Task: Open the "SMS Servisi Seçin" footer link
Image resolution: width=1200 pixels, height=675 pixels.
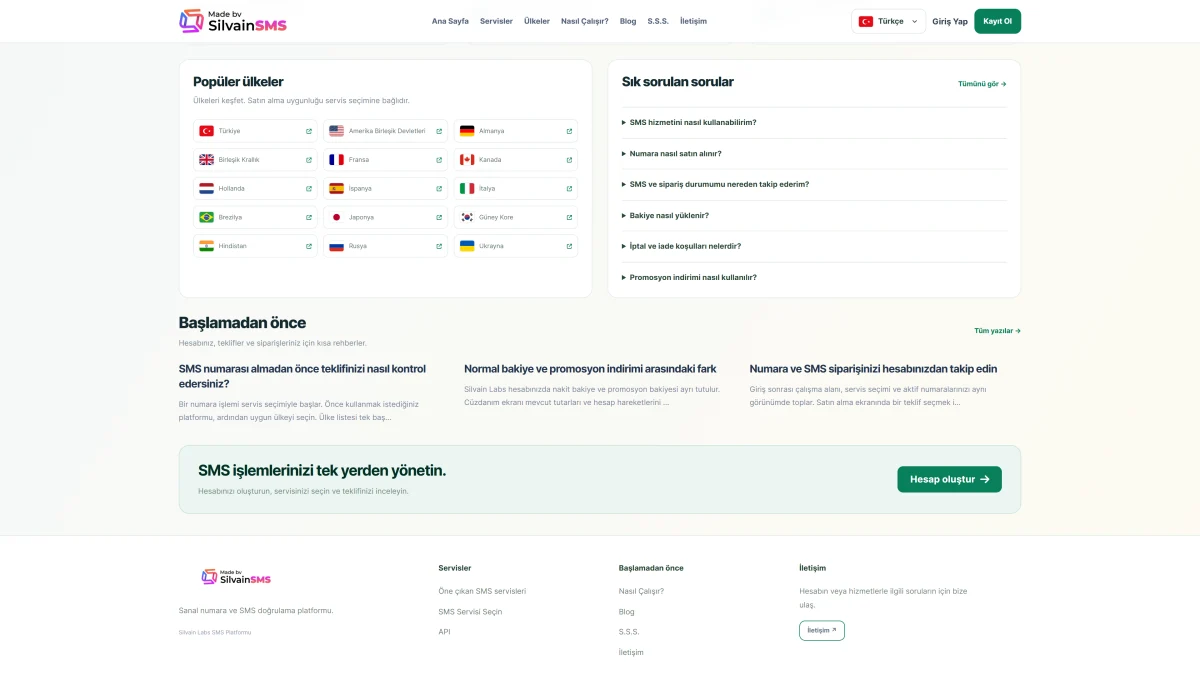Action: (x=470, y=611)
